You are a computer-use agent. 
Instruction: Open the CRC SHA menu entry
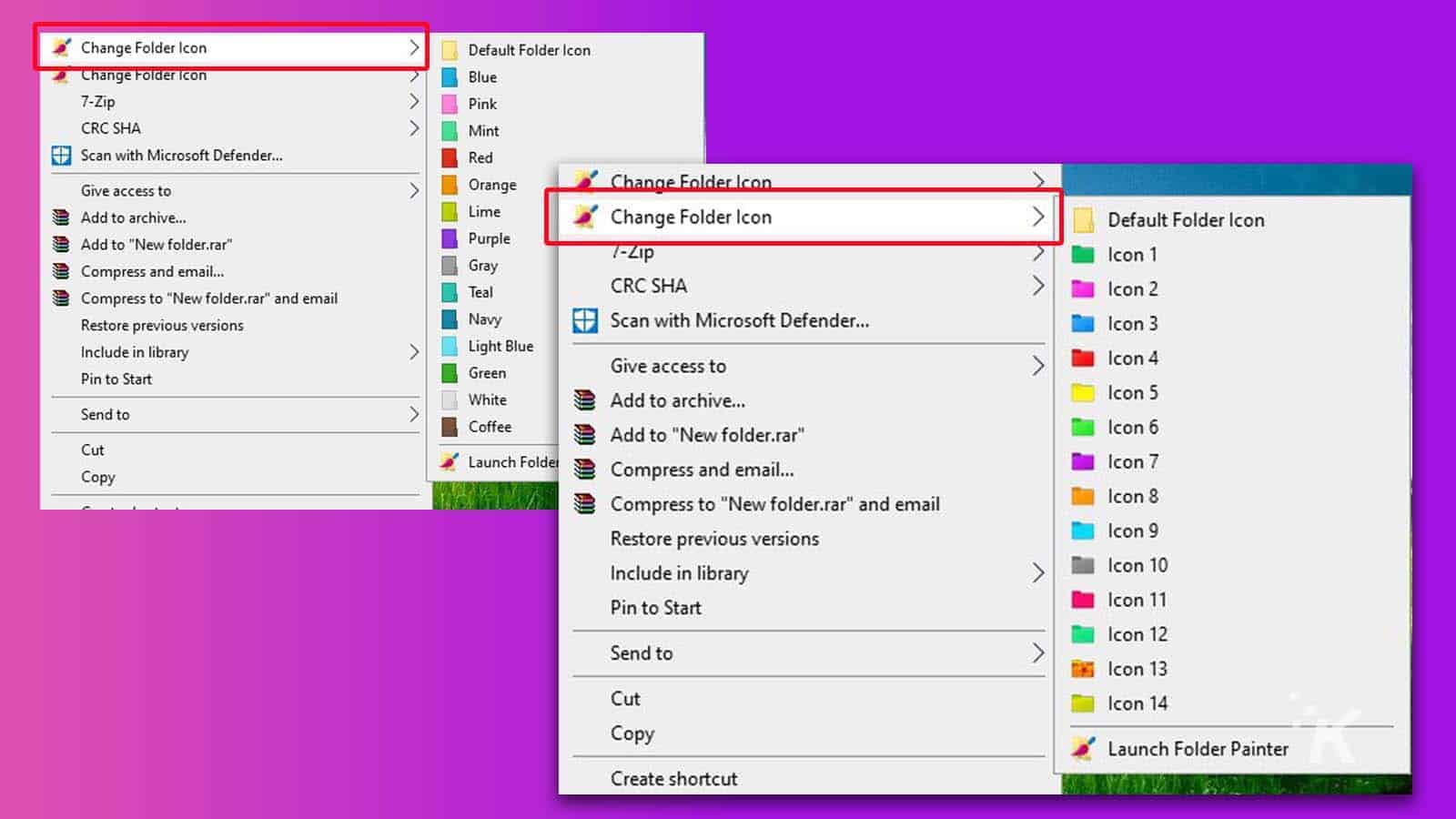click(x=648, y=286)
